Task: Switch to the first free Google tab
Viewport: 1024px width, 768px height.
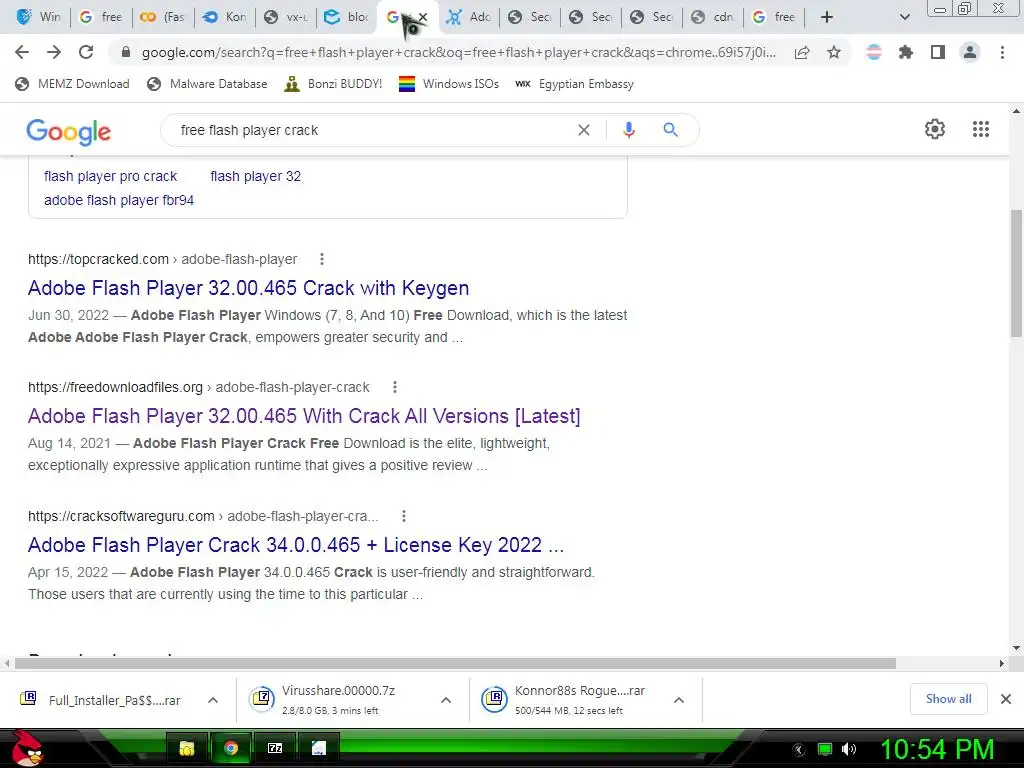Action: [x=101, y=17]
